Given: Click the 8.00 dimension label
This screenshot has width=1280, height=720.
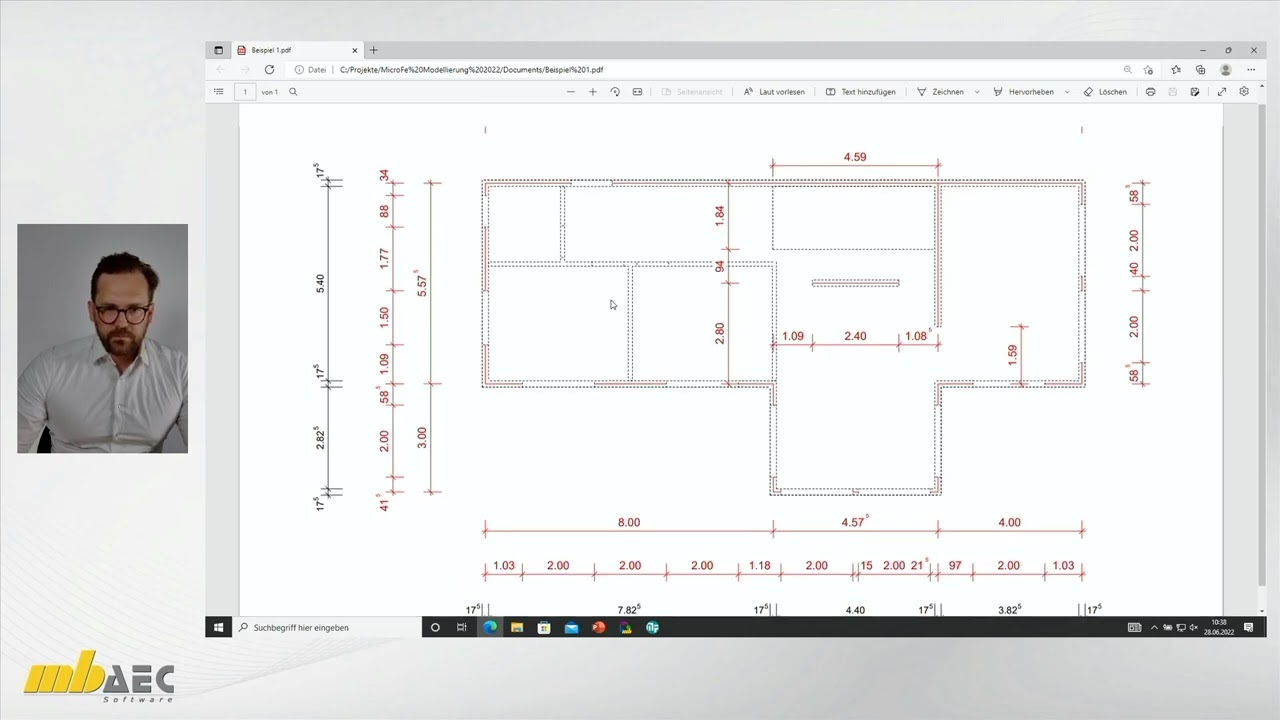Looking at the screenshot, I should tap(629, 522).
